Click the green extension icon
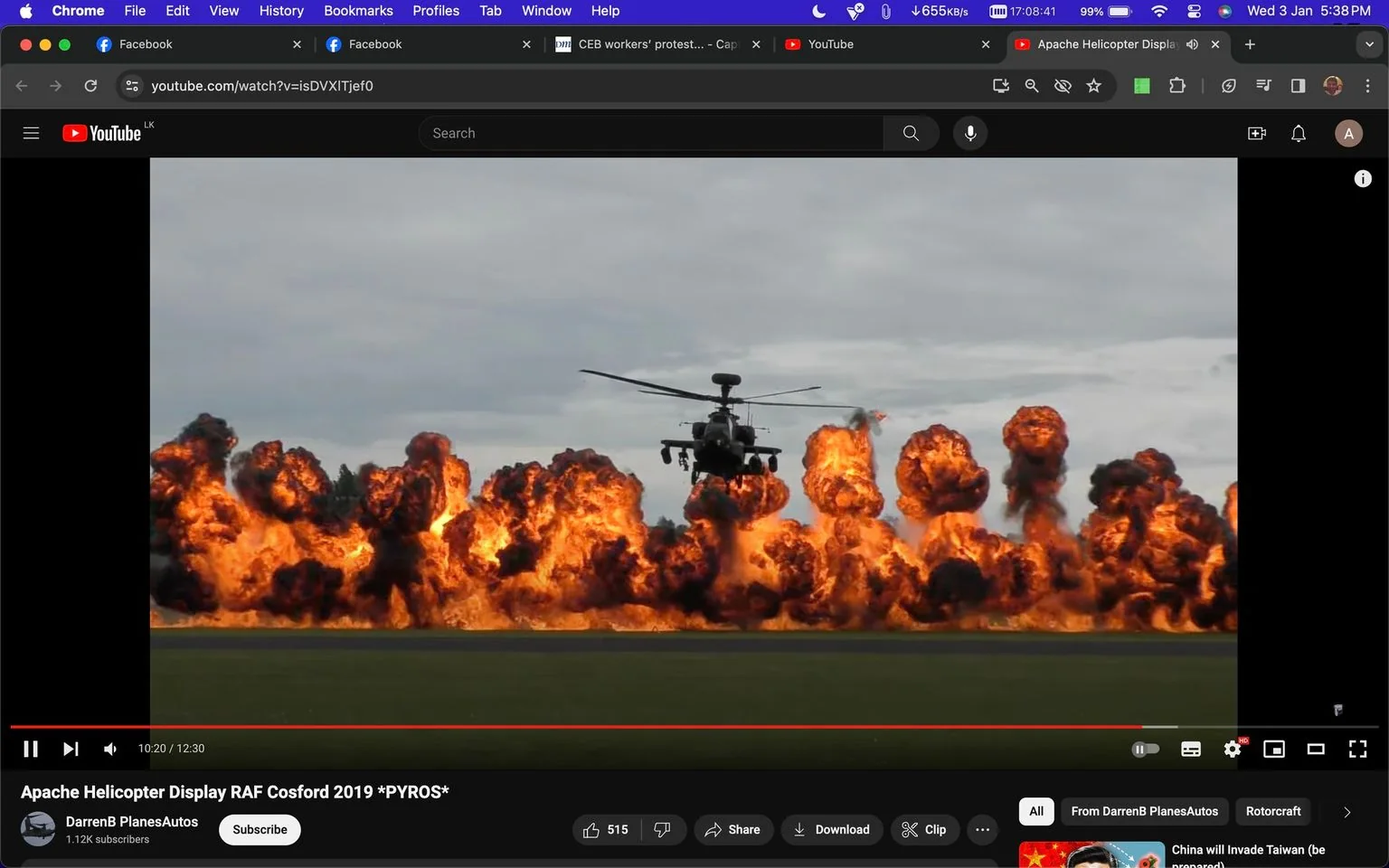This screenshot has height=868, width=1389. click(1142, 86)
